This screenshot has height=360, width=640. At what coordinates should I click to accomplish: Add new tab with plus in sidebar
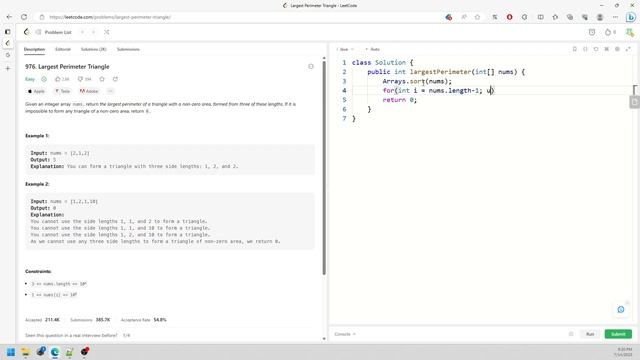(x=7, y=69)
